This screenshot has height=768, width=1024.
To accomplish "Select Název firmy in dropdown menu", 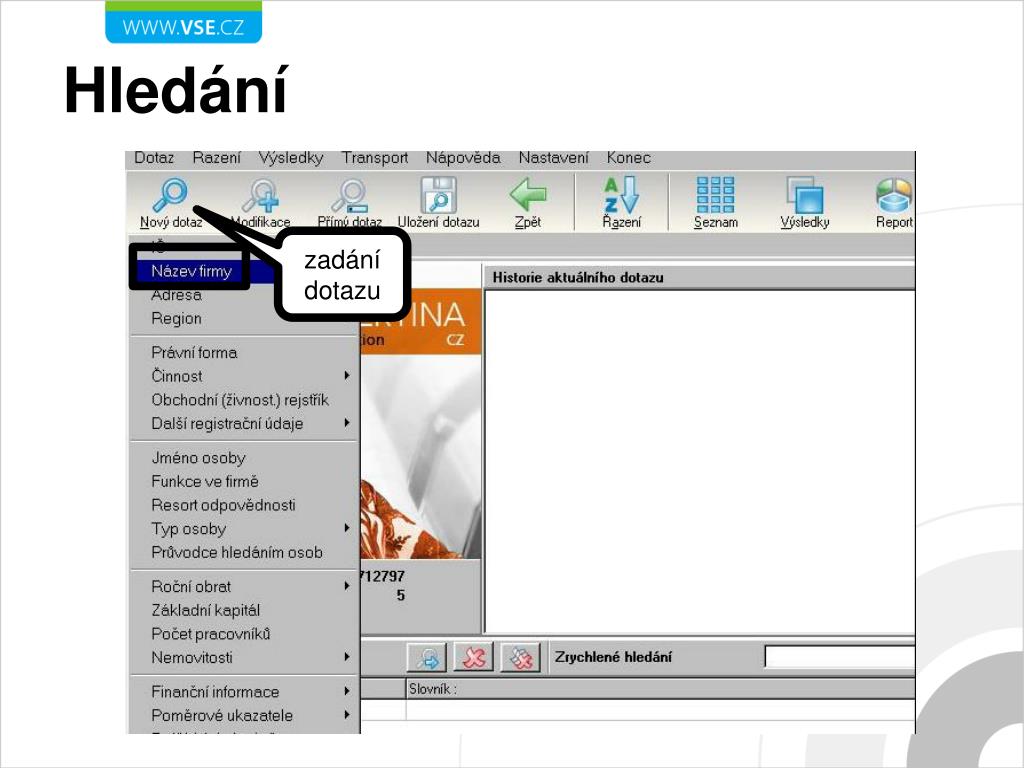I will pos(191,271).
